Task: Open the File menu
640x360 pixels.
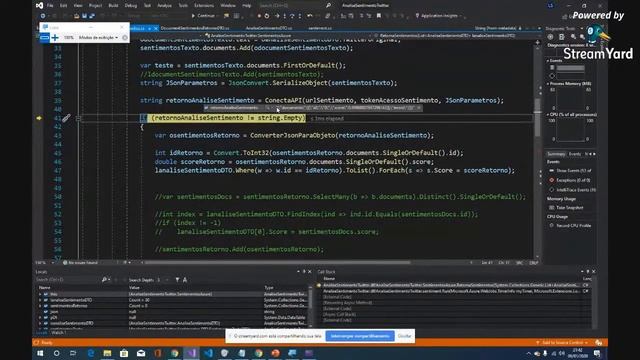Action: point(50,6)
